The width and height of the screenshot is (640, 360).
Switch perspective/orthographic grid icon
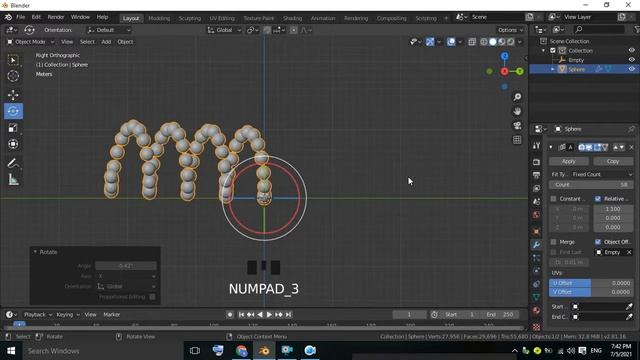(517, 140)
